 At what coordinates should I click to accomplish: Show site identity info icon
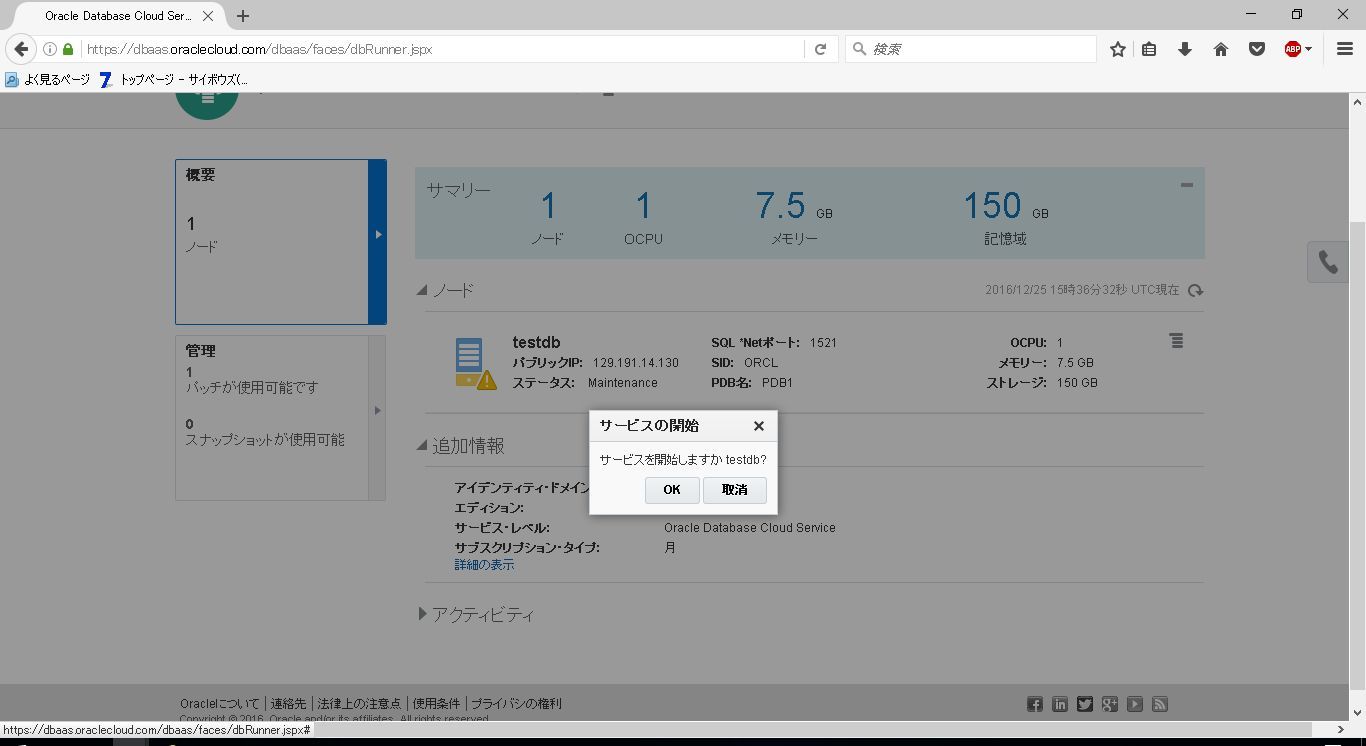click(x=49, y=49)
